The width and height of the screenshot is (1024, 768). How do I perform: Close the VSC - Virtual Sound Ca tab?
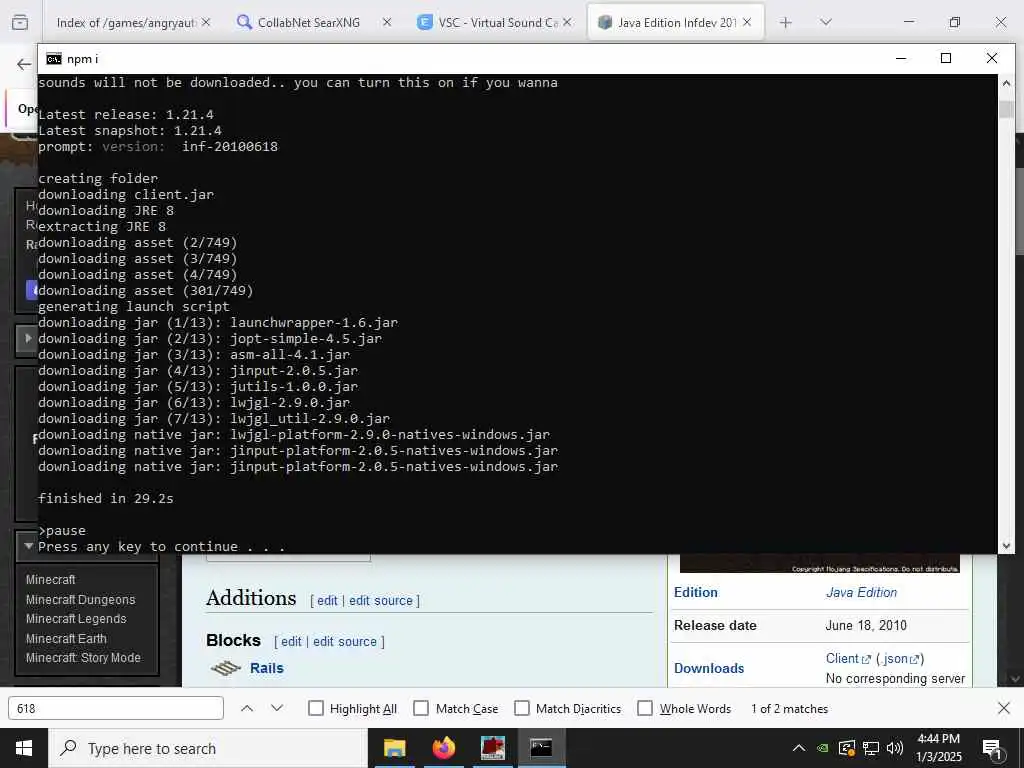(568, 22)
